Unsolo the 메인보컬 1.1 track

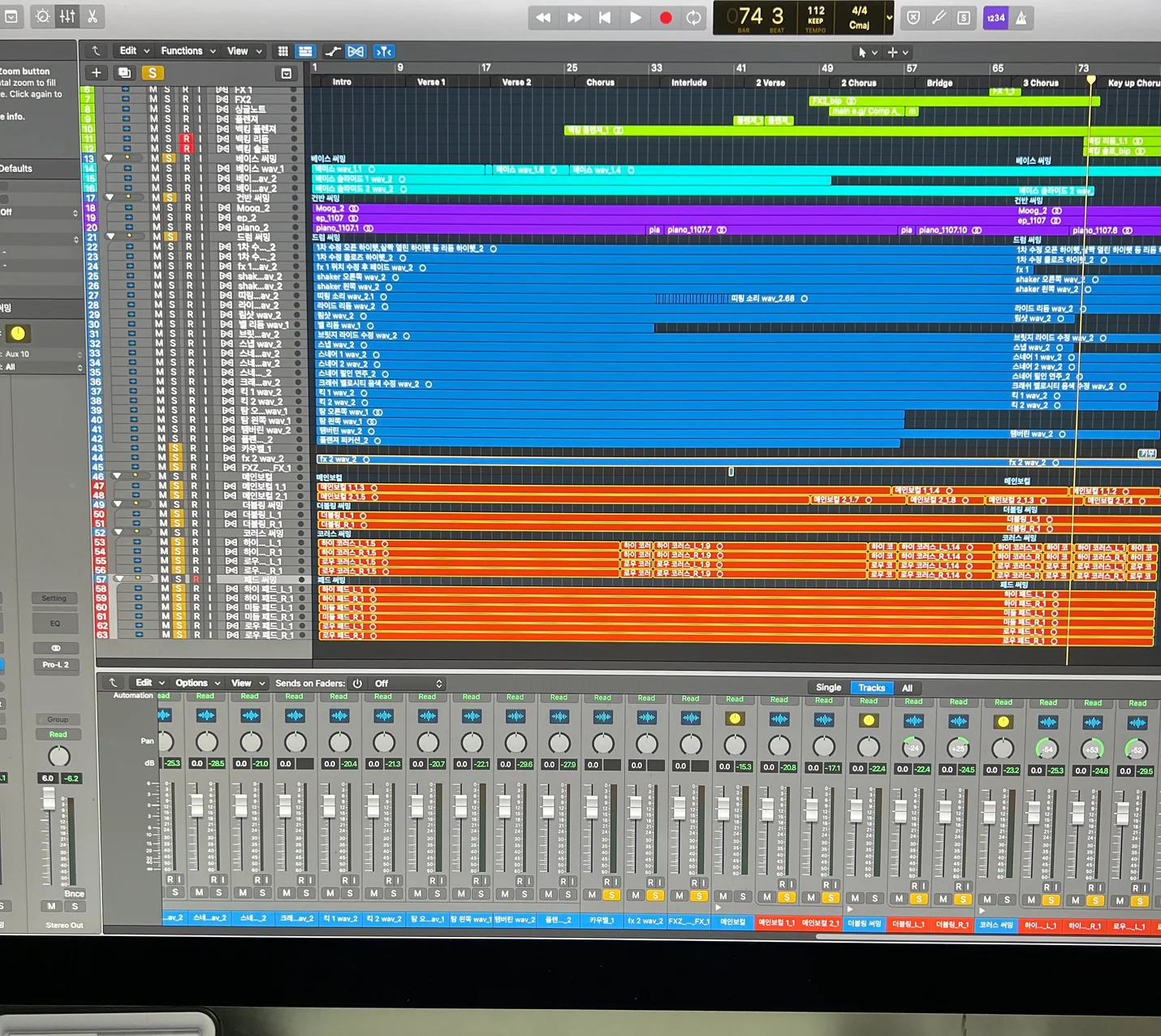click(x=176, y=486)
